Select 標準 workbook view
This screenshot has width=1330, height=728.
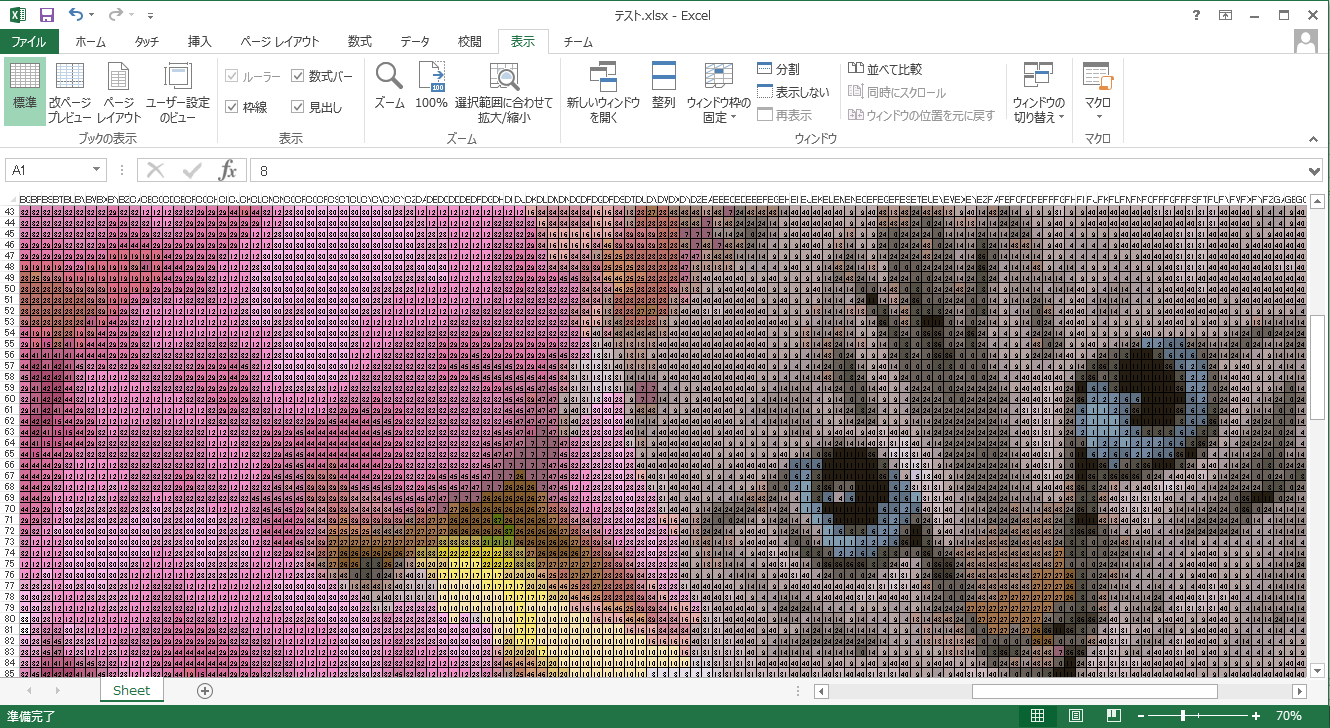pyautogui.click(x=24, y=91)
